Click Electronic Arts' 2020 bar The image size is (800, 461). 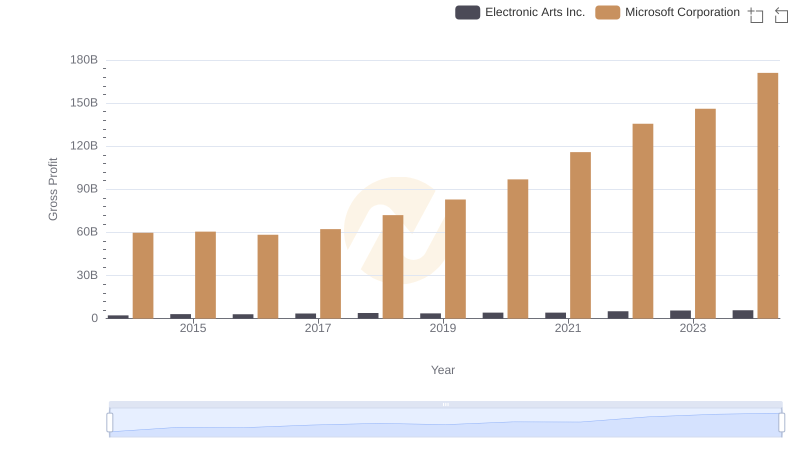(x=493, y=316)
